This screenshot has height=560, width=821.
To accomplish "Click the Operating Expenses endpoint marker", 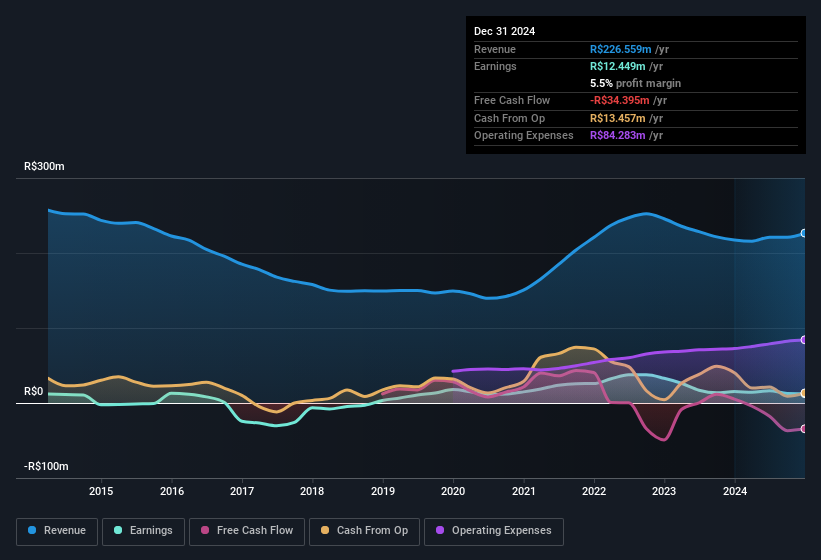I will [804, 340].
